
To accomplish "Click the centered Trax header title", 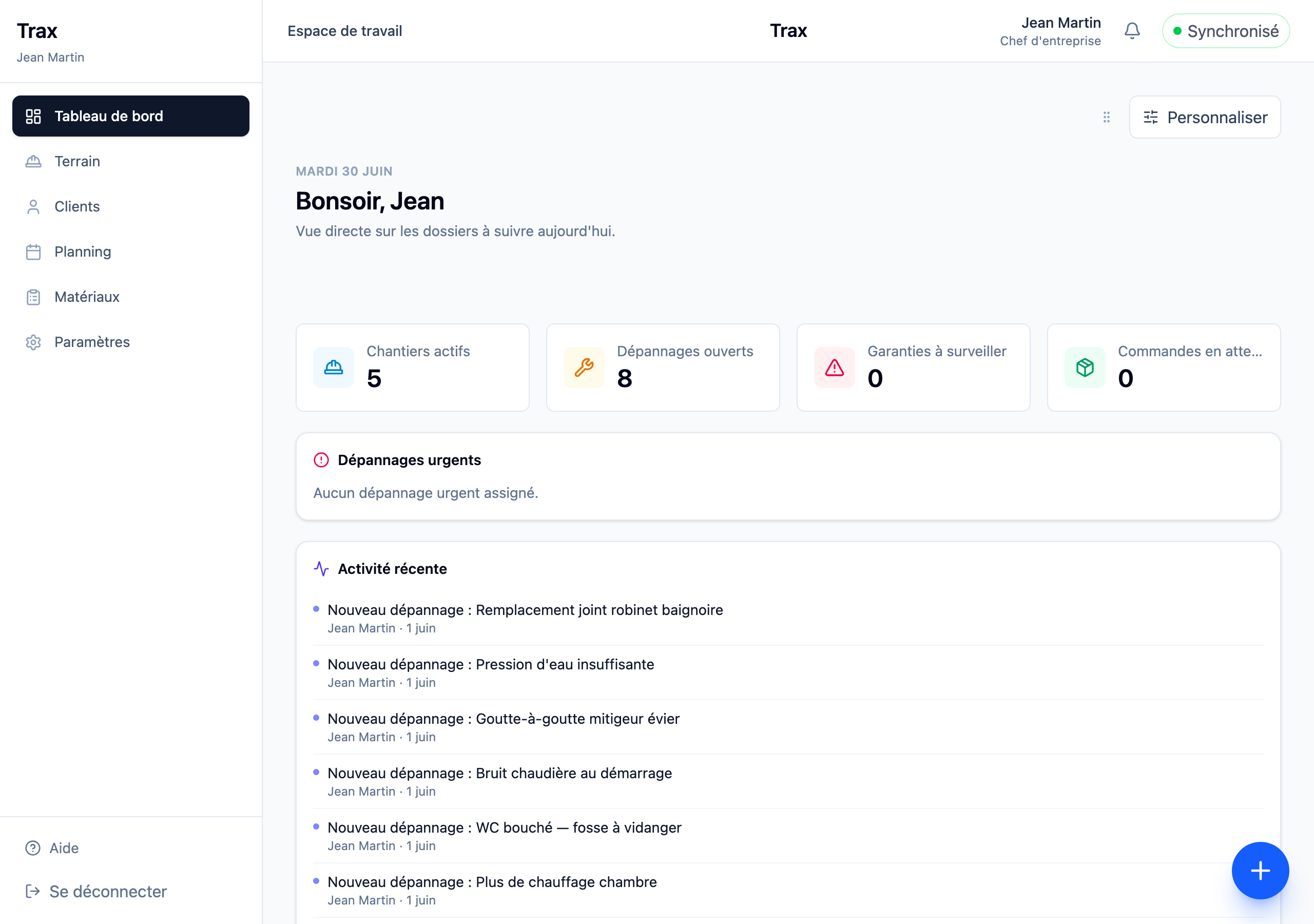I will coord(788,31).
